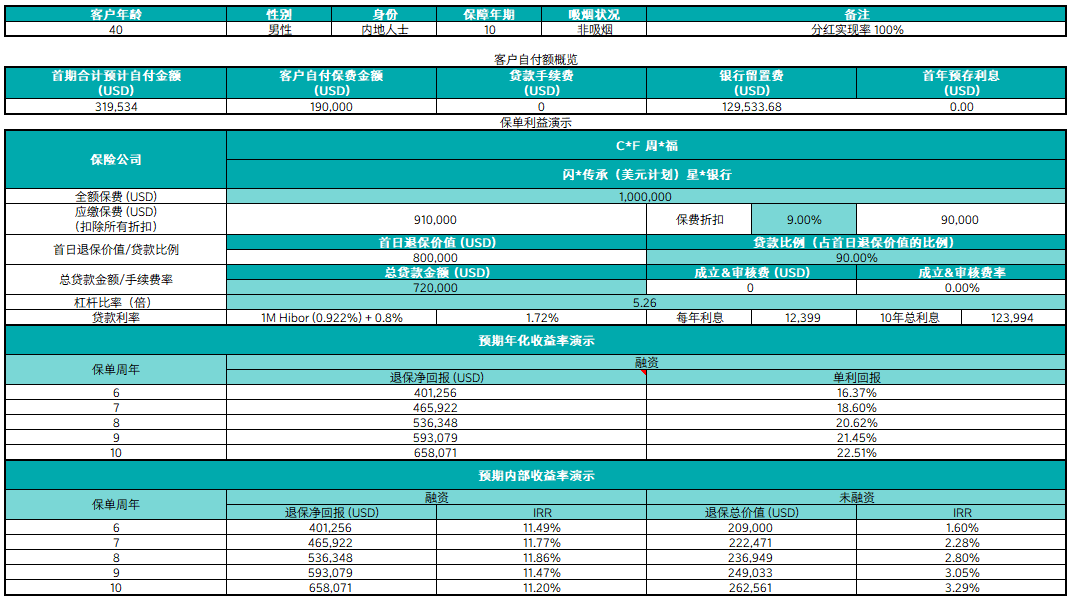Select the simple return 22.51% cell
The width and height of the screenshot is (1073, 599).
[856, 453]
